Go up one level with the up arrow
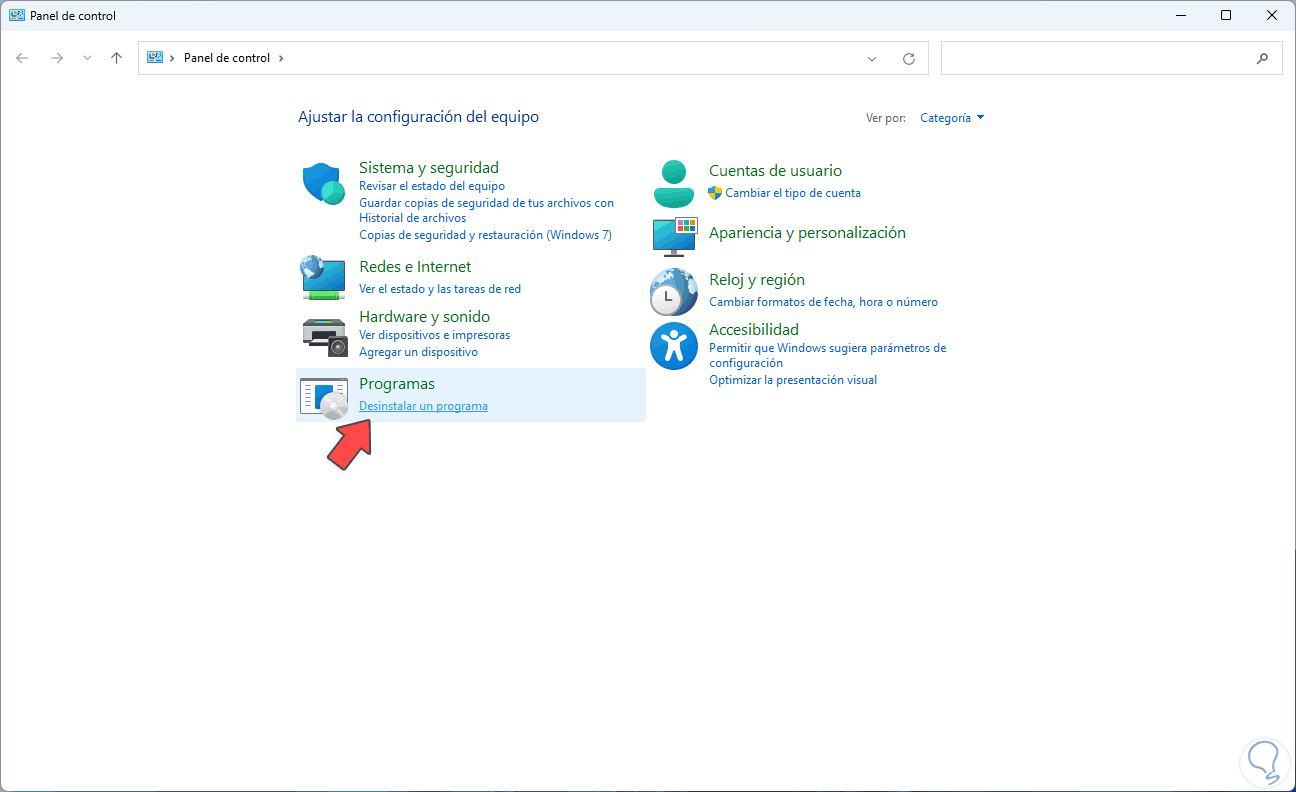Screen dimensions: 1296x792 pyautogui.click(x=116, y=58)
